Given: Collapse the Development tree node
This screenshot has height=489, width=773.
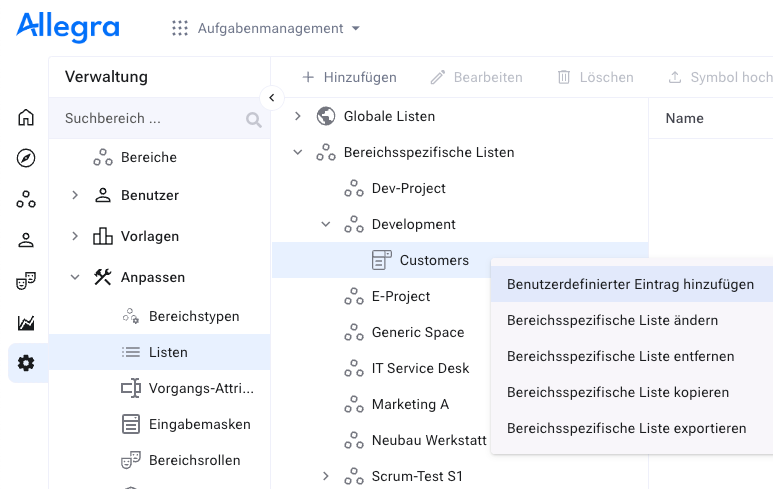Looking at the screenshot, I should coord(325,224).
